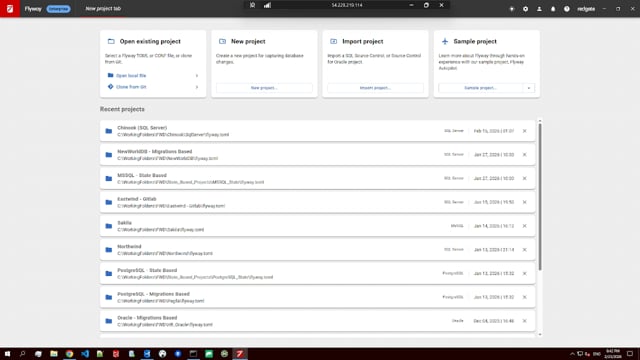This screenshot has height=360, width=640.
Task: Open PostgreSQL - State Based project
Action: pyautogui.click(x=317, y=273)
